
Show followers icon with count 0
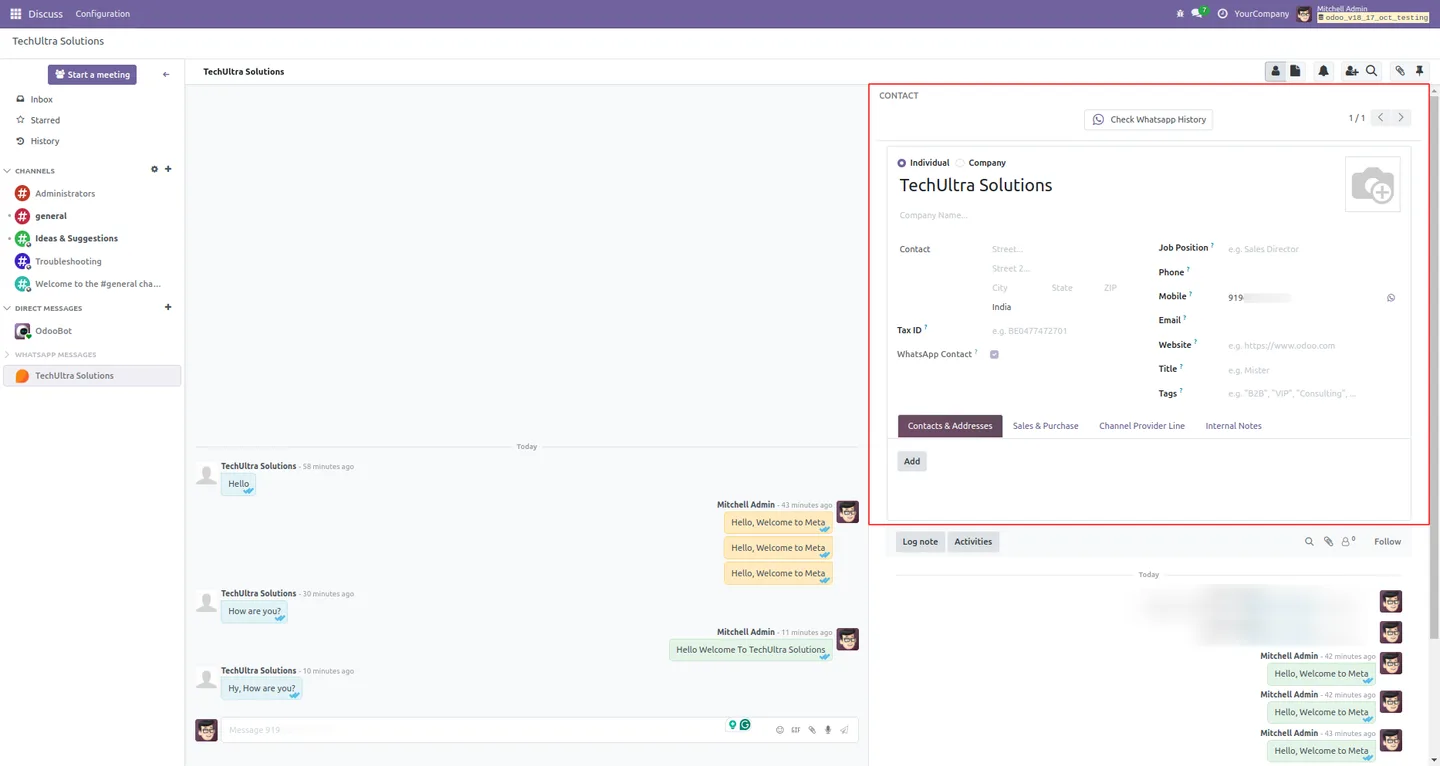click(1348, 542)
